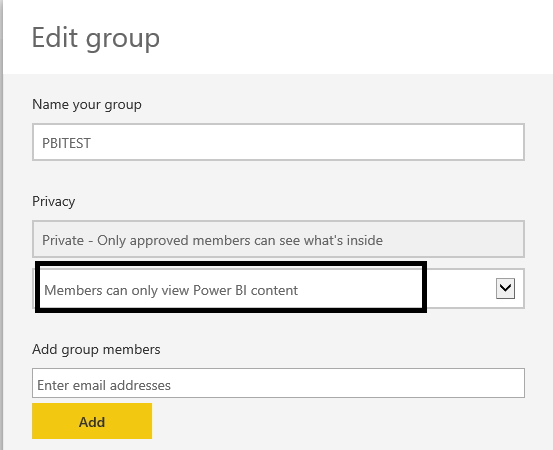Image resolution: width=553 pixels, height=450 pixels.
Task: Click the PBITEST group name field
Action: [278, 142]
